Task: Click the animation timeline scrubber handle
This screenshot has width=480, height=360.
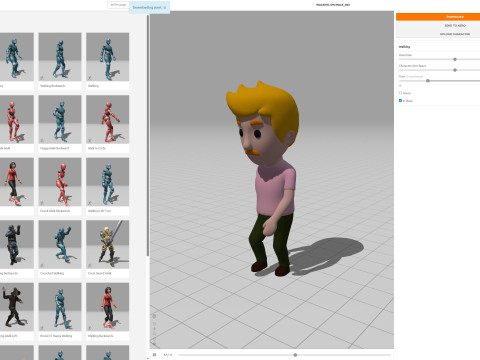Action: [x=295, y=355]
